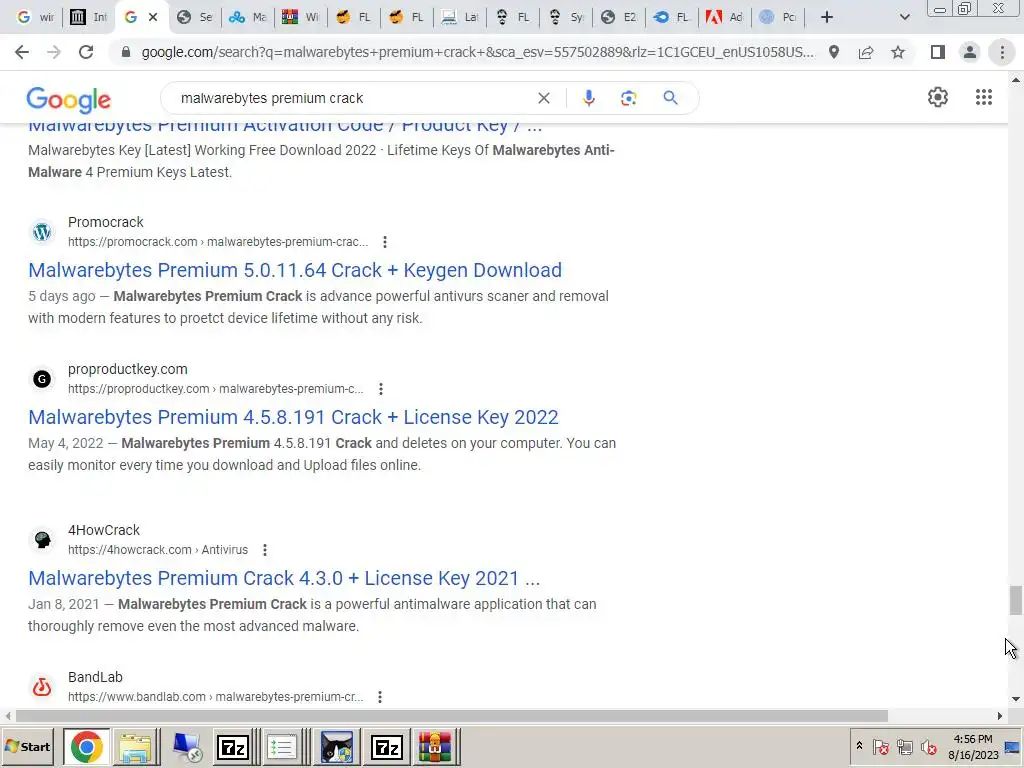Submit search with magnifier icon
Screen dimensions: 1024x768
tap(670, 98)
